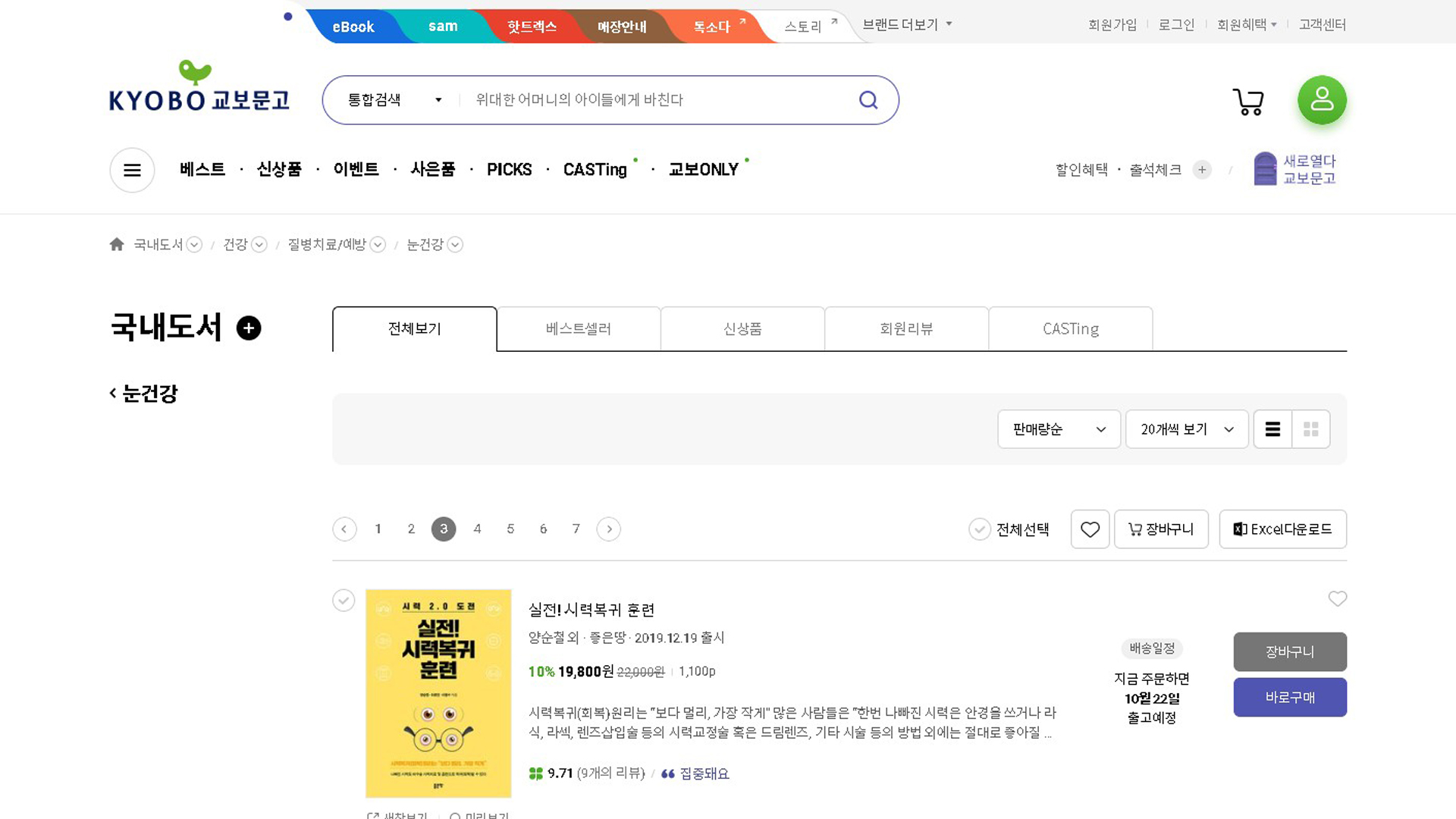Click the green user profile icon
Image resolution: width=1456 pixels, height=819 pixels.
(1322, 100)
